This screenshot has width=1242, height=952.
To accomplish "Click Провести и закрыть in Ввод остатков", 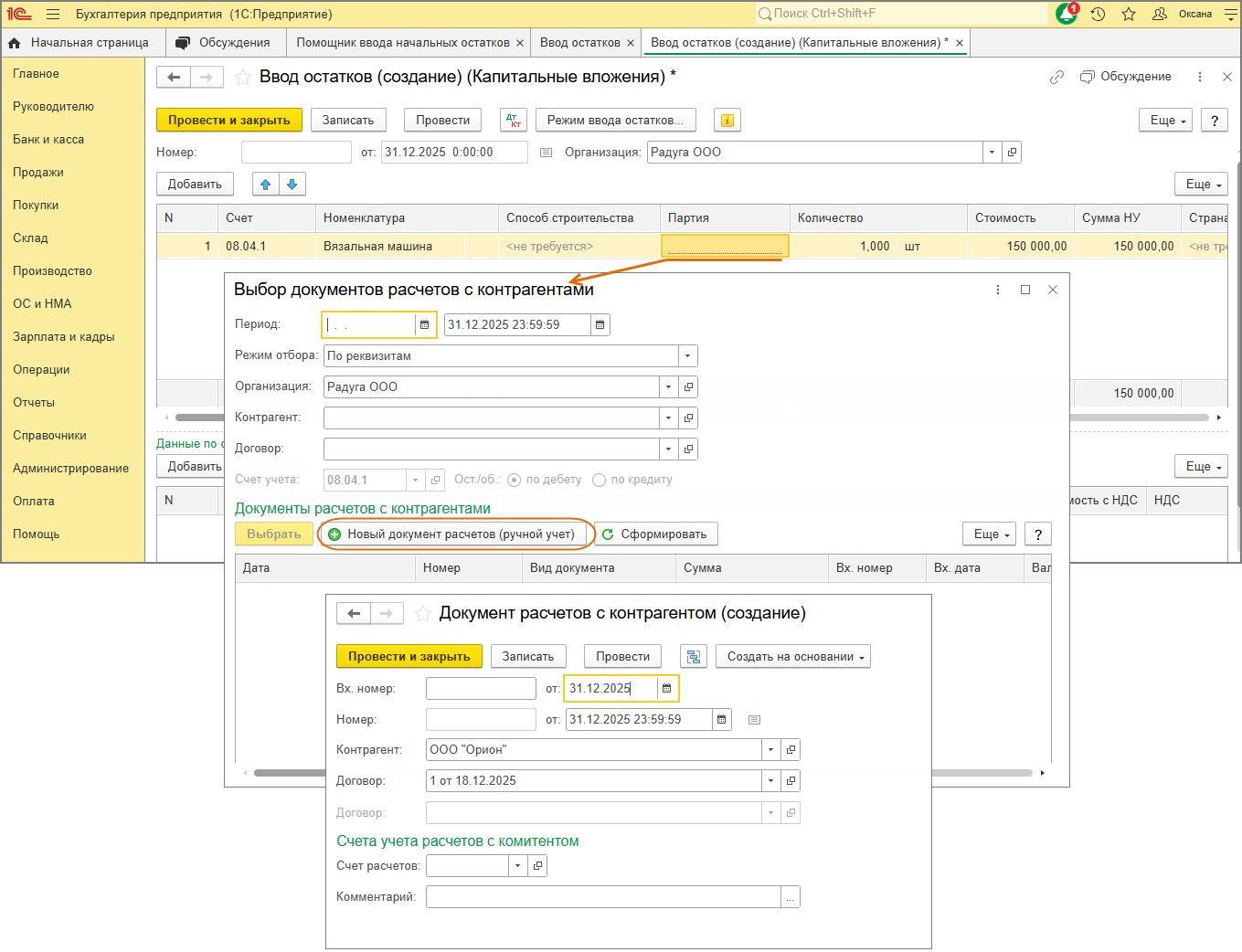I will point(229,120).
